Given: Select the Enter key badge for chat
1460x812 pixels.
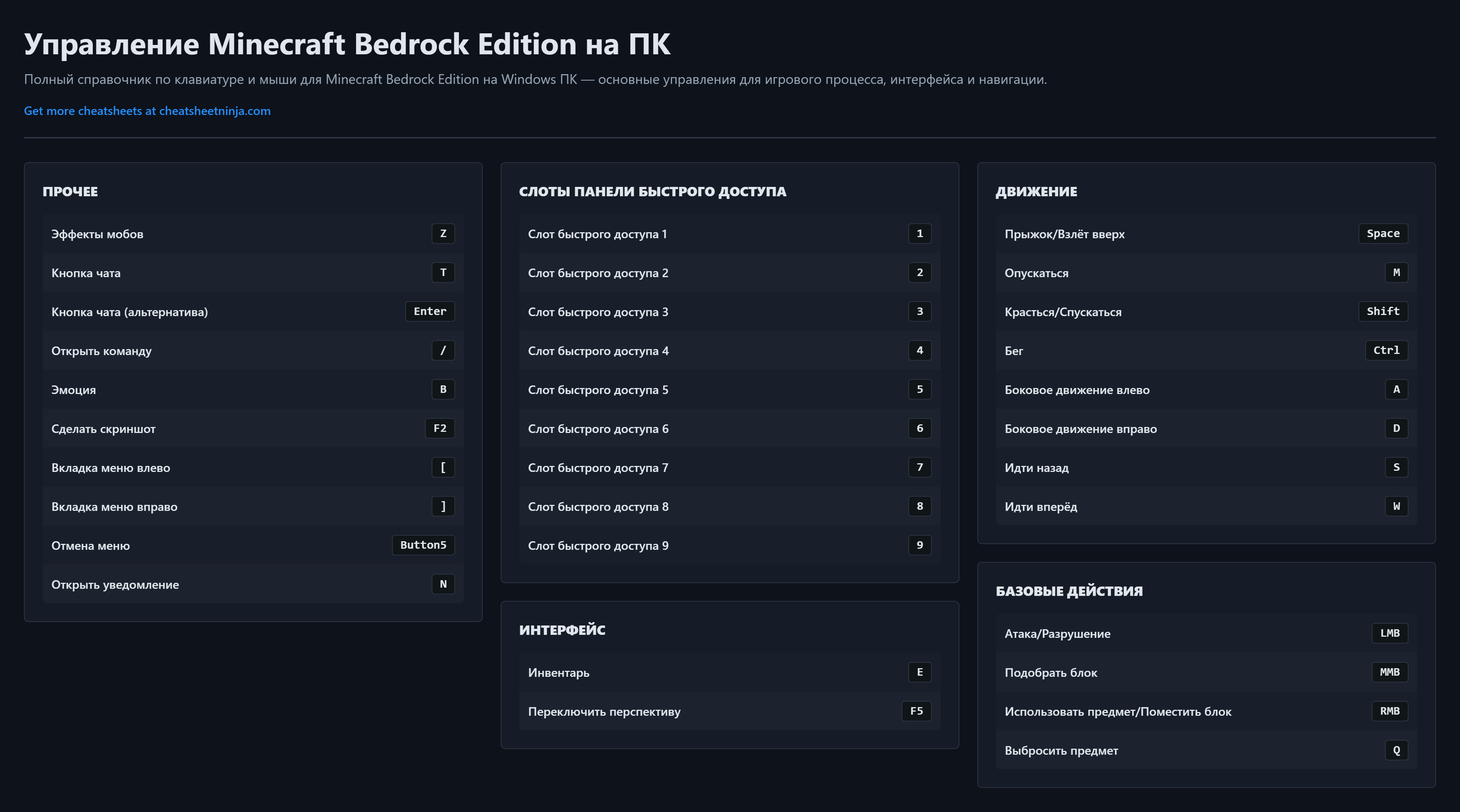Looking at the screenshot, I should 429,311.
